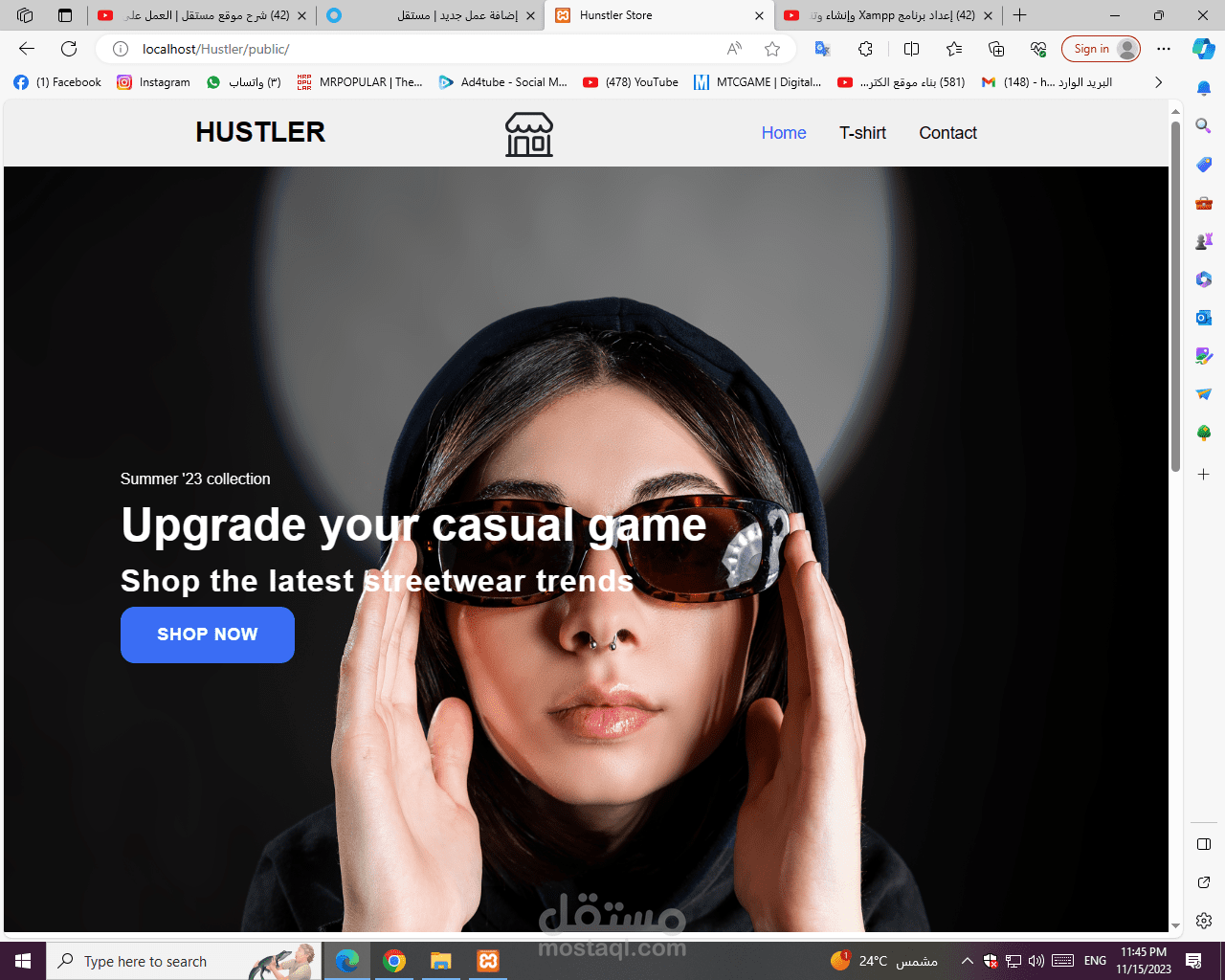
Task: Open the sidebar Microsoft 365 icon
Action: [1204, 279]
